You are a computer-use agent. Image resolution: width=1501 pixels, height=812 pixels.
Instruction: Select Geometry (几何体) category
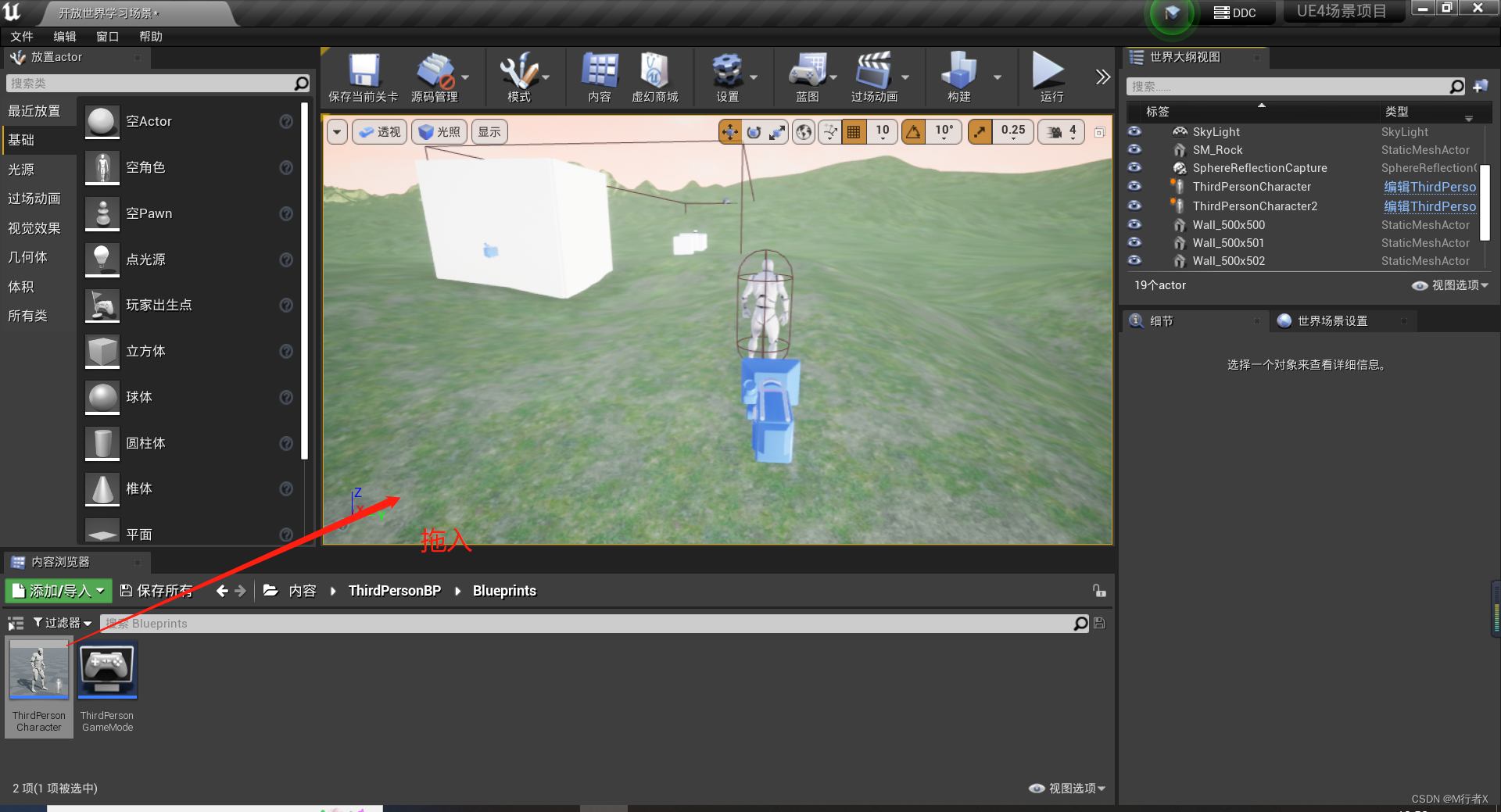27,257
